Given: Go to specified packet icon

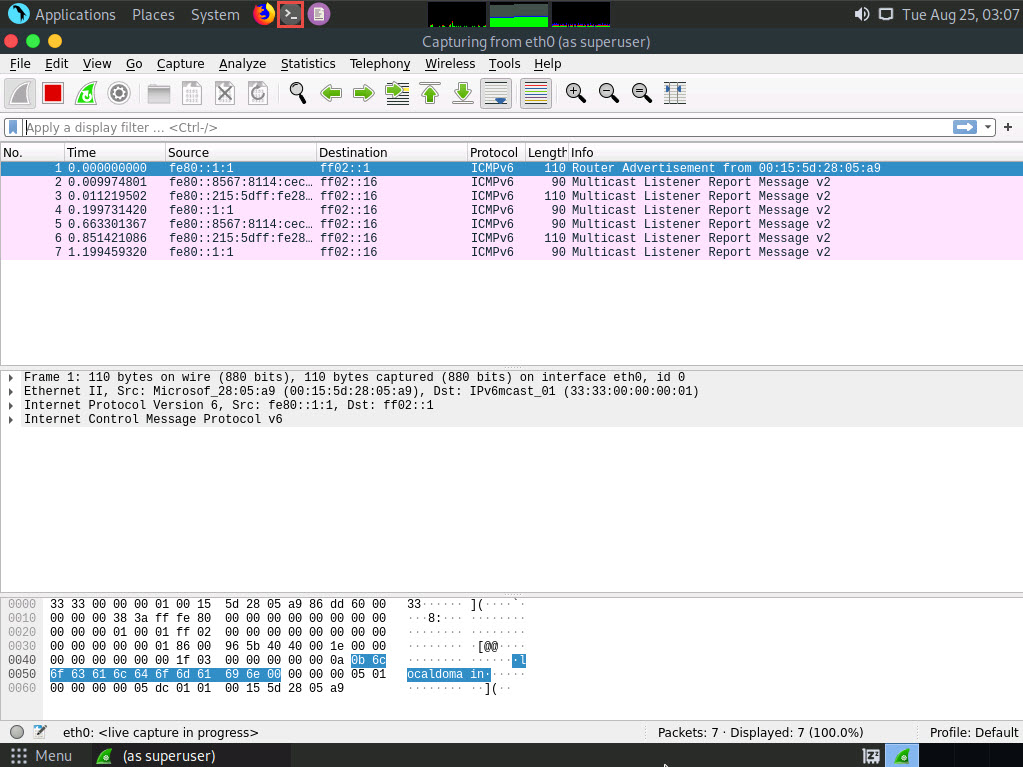Looking at the screenshot, I should click(397, 93).
